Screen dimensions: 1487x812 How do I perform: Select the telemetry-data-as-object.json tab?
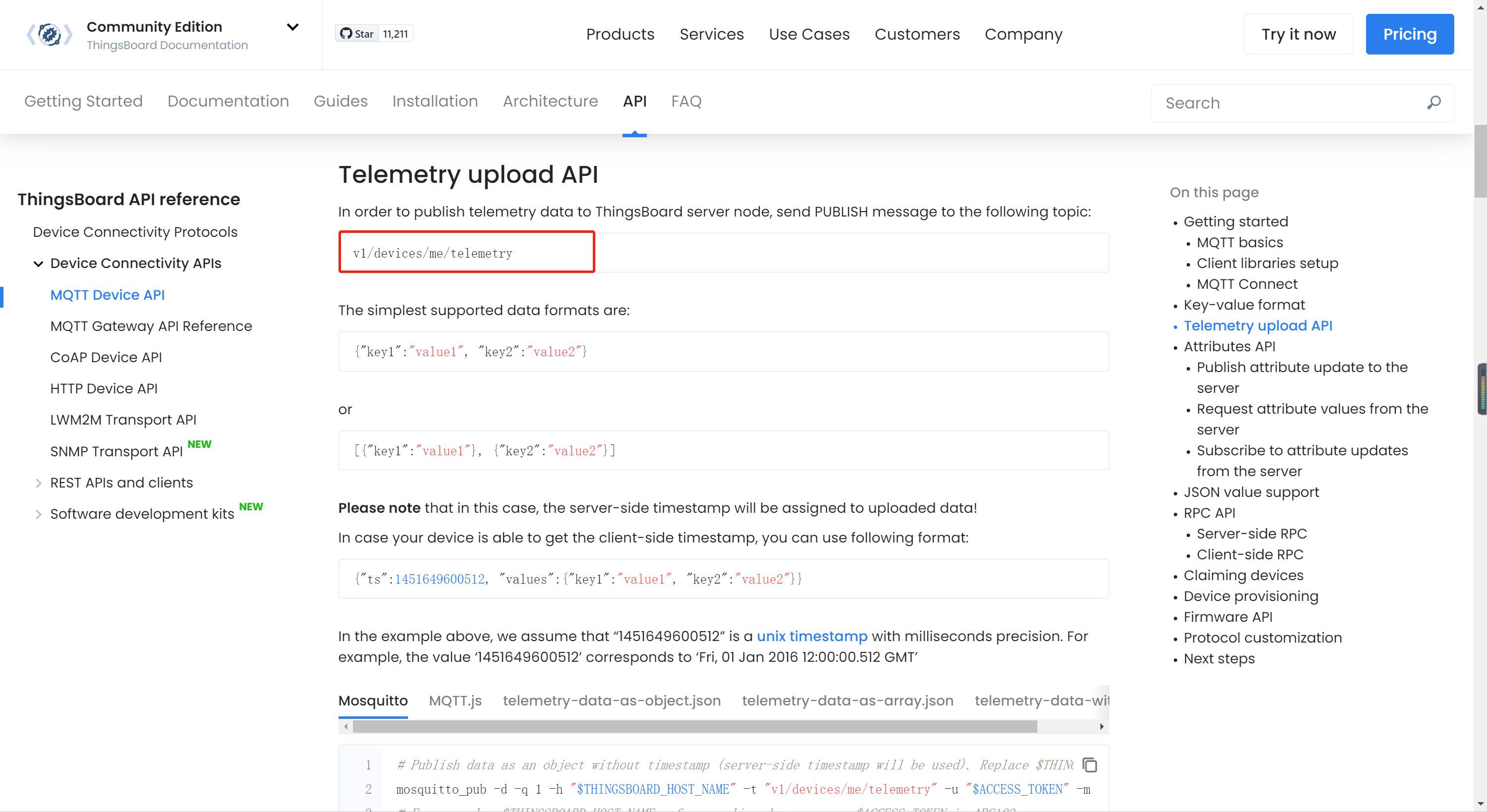coord(611,701)
